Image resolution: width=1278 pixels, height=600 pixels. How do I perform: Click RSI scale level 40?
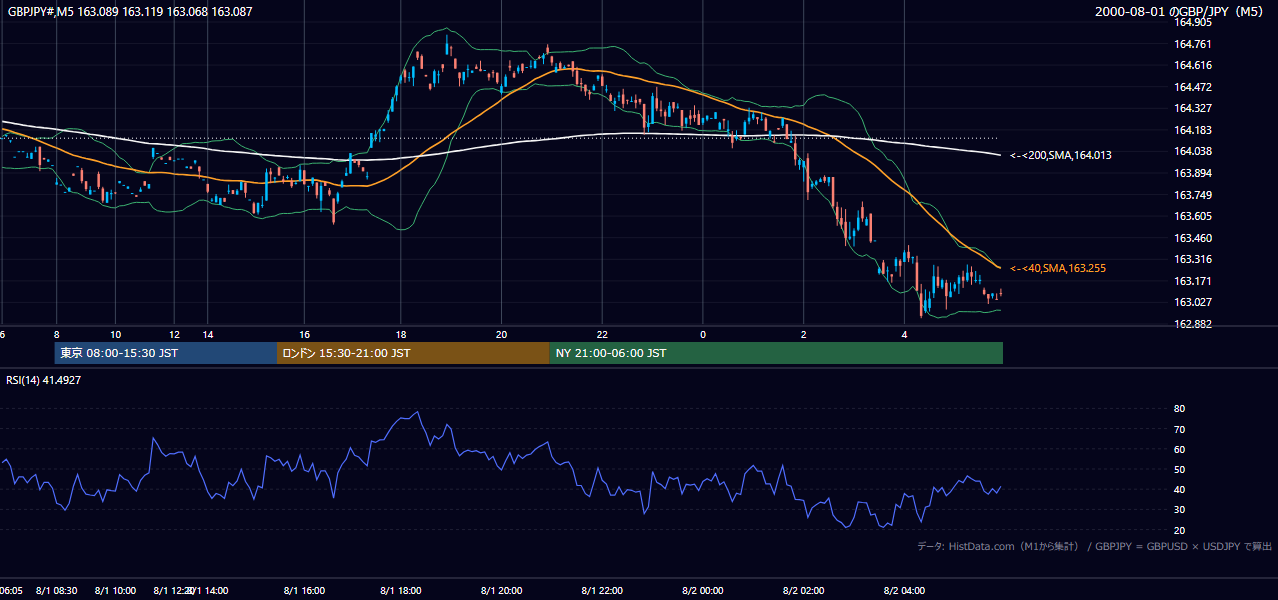click(1180, 489)
